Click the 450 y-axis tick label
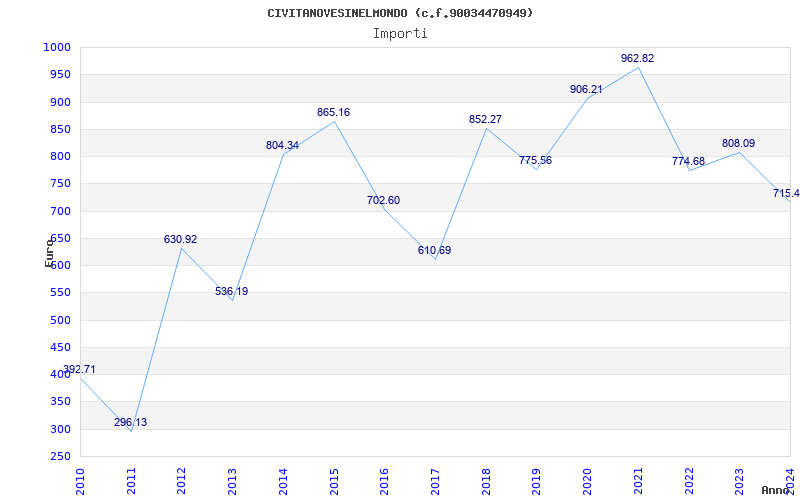Viewport: 800px width, 500px height. coord(60,347)
